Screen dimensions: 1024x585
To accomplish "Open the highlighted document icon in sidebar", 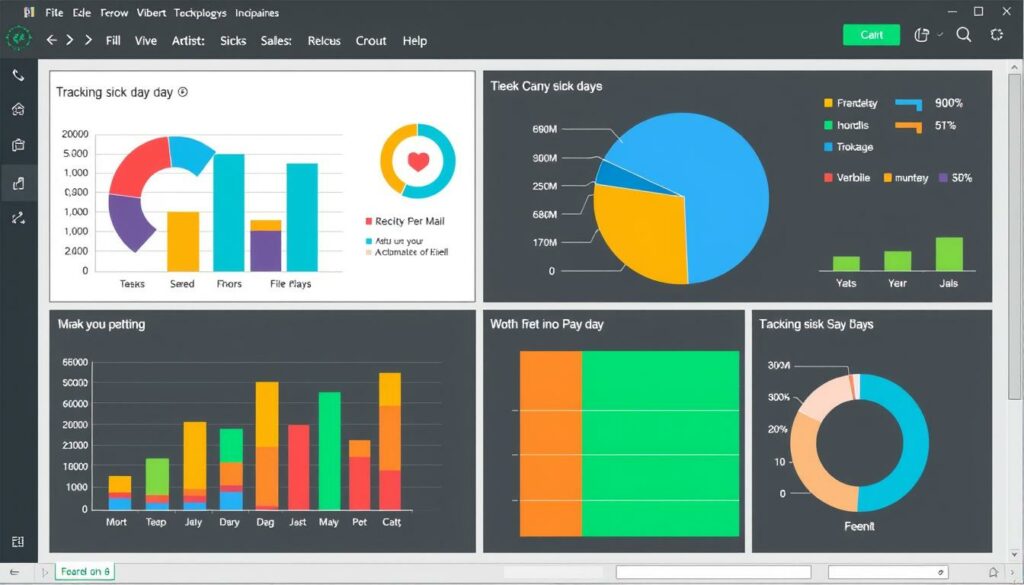I will tap(18, 183).
